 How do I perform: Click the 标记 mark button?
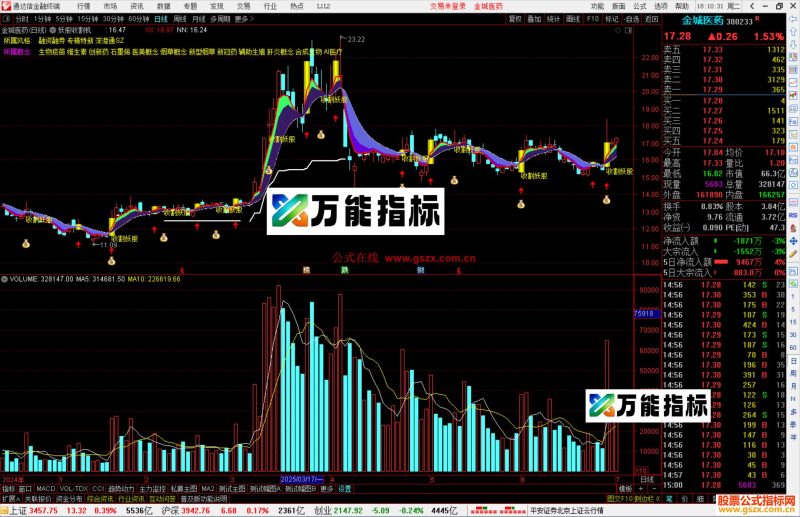[612, 19]
